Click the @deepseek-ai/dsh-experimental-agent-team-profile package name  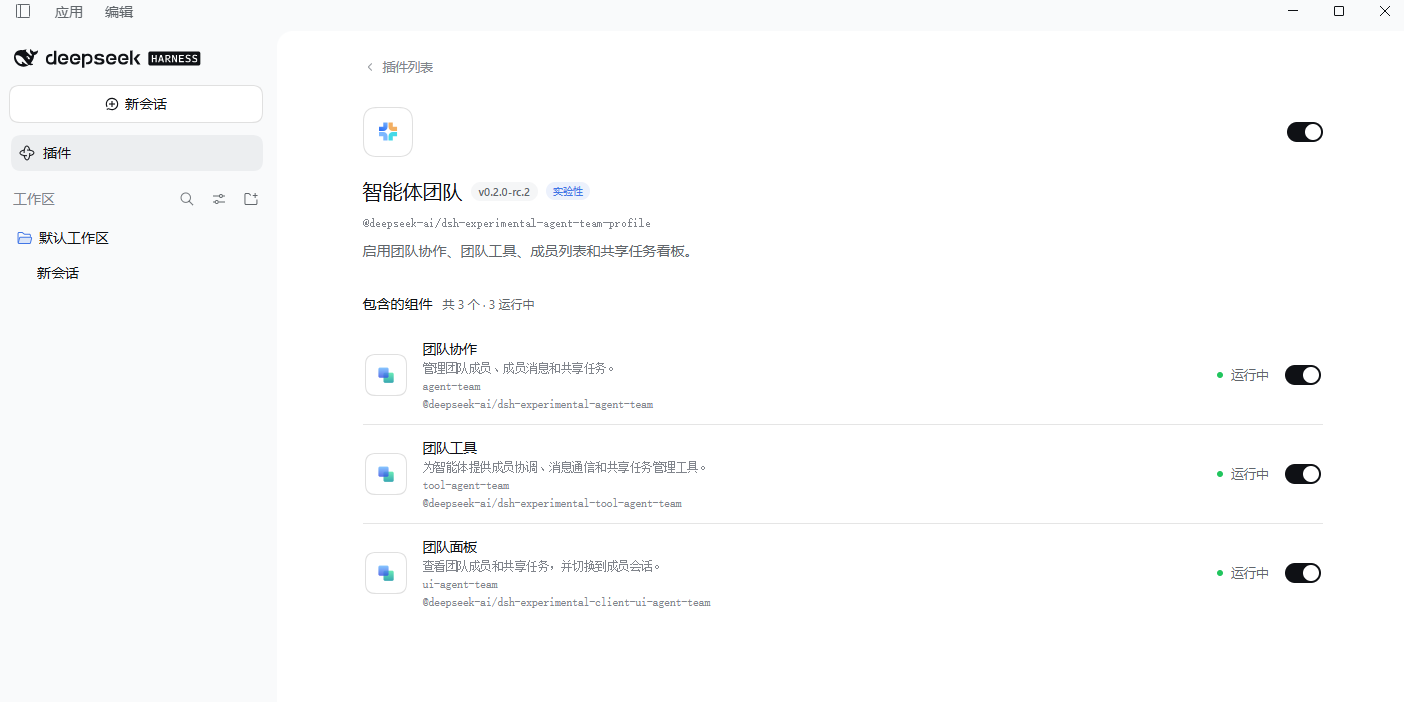click(x=506, y=223)
